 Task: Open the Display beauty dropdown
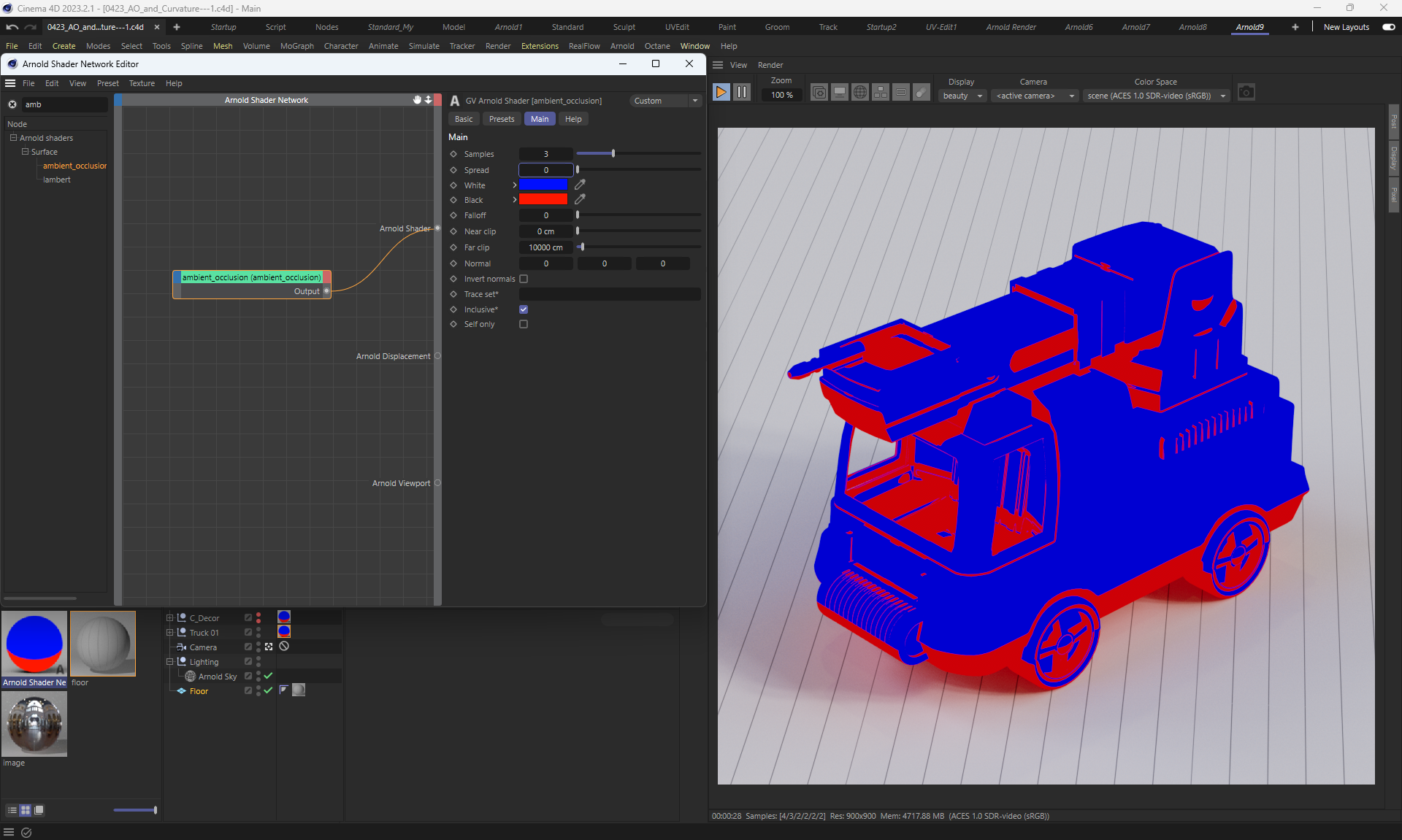click(x=962, y=96)
